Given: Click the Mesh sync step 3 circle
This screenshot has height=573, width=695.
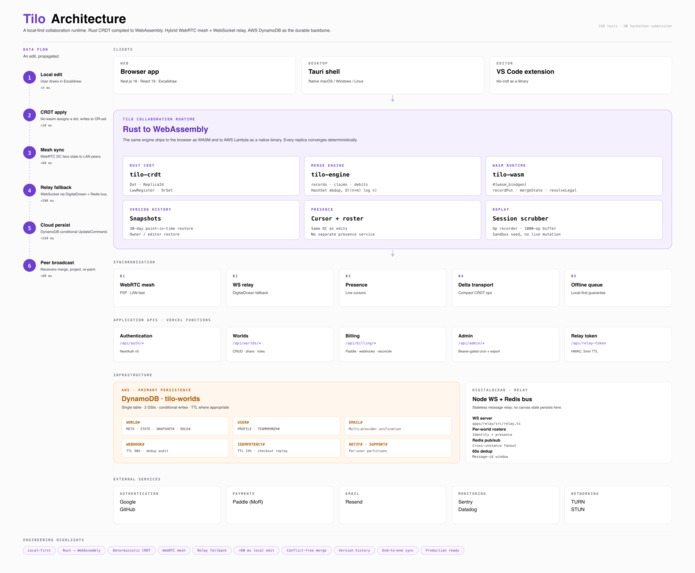Looking at the screenshot, I should click(x=30, y=153).
